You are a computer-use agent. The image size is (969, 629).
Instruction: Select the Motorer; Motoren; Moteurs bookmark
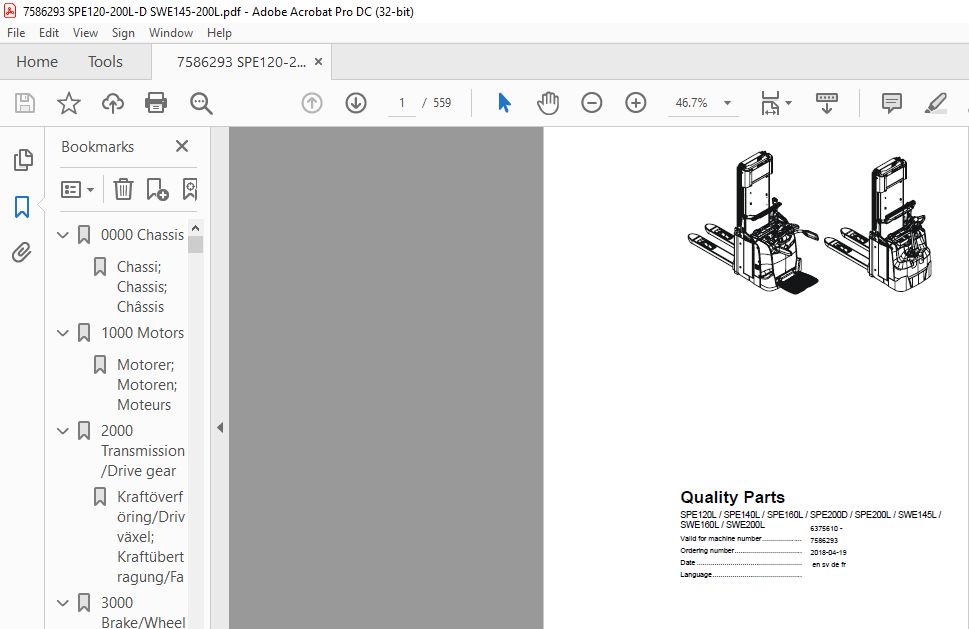147,385
